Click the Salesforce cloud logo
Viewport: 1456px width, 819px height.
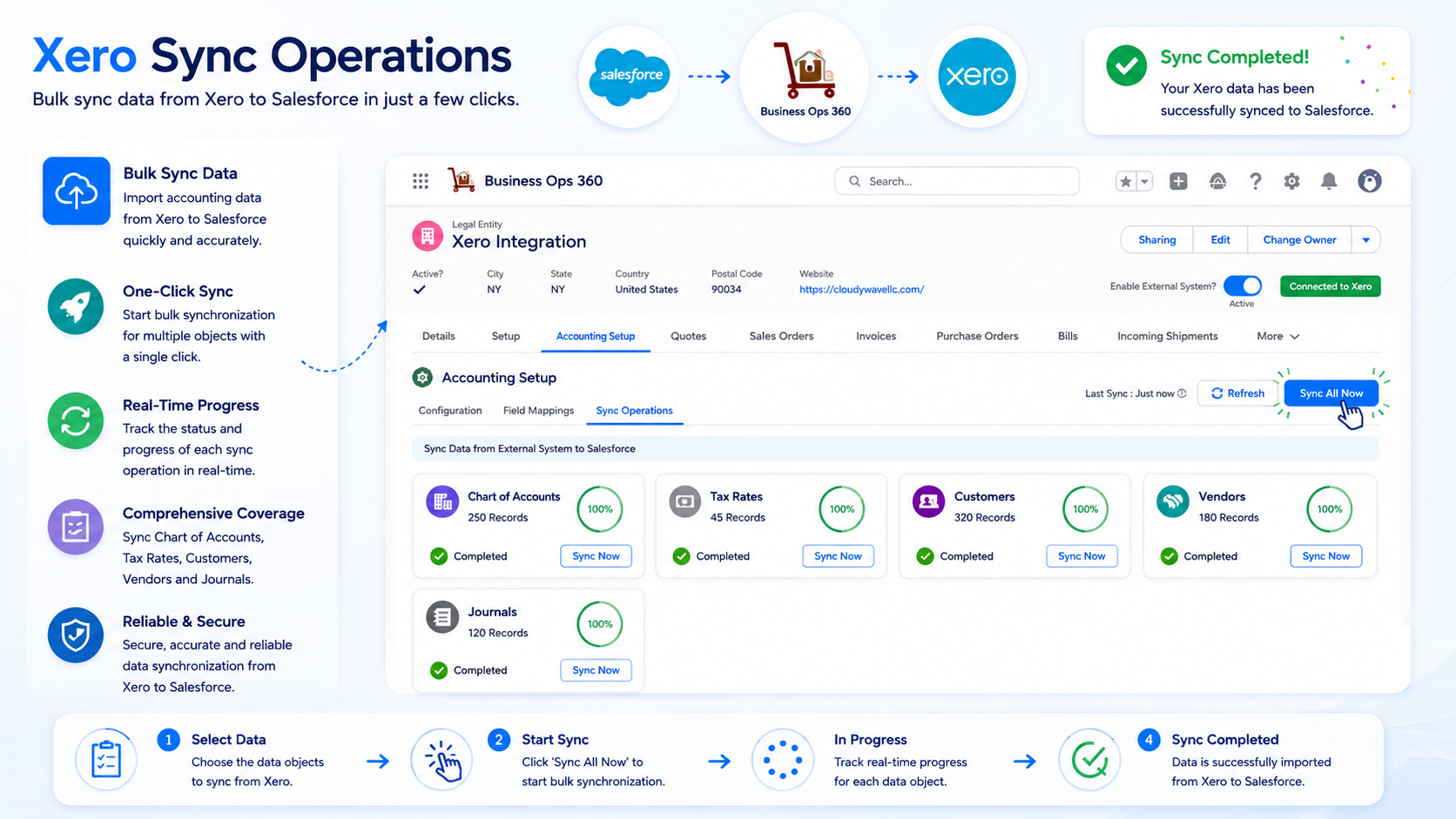(630, 77)
